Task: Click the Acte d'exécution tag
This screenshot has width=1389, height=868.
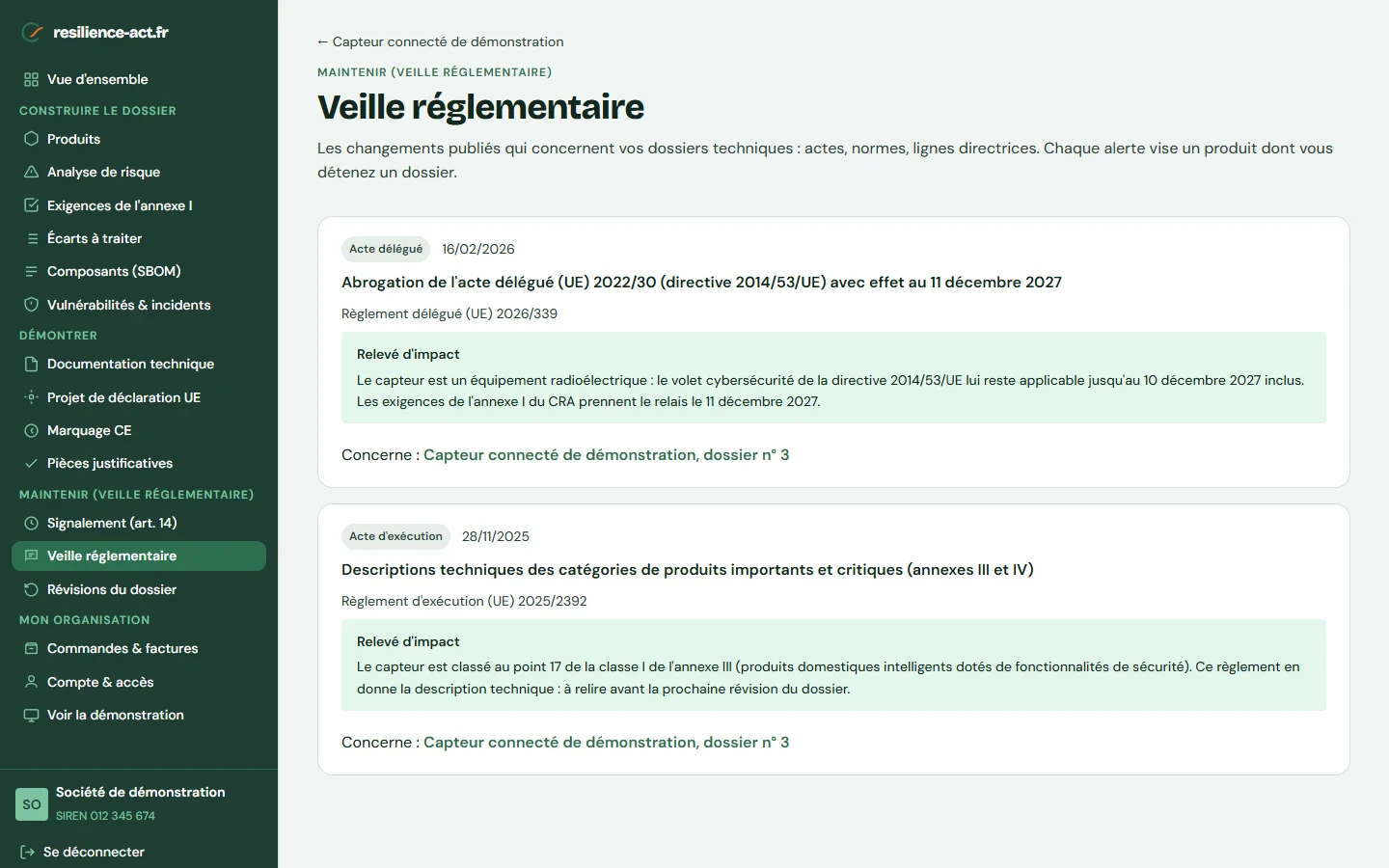Action: point(395,536)
